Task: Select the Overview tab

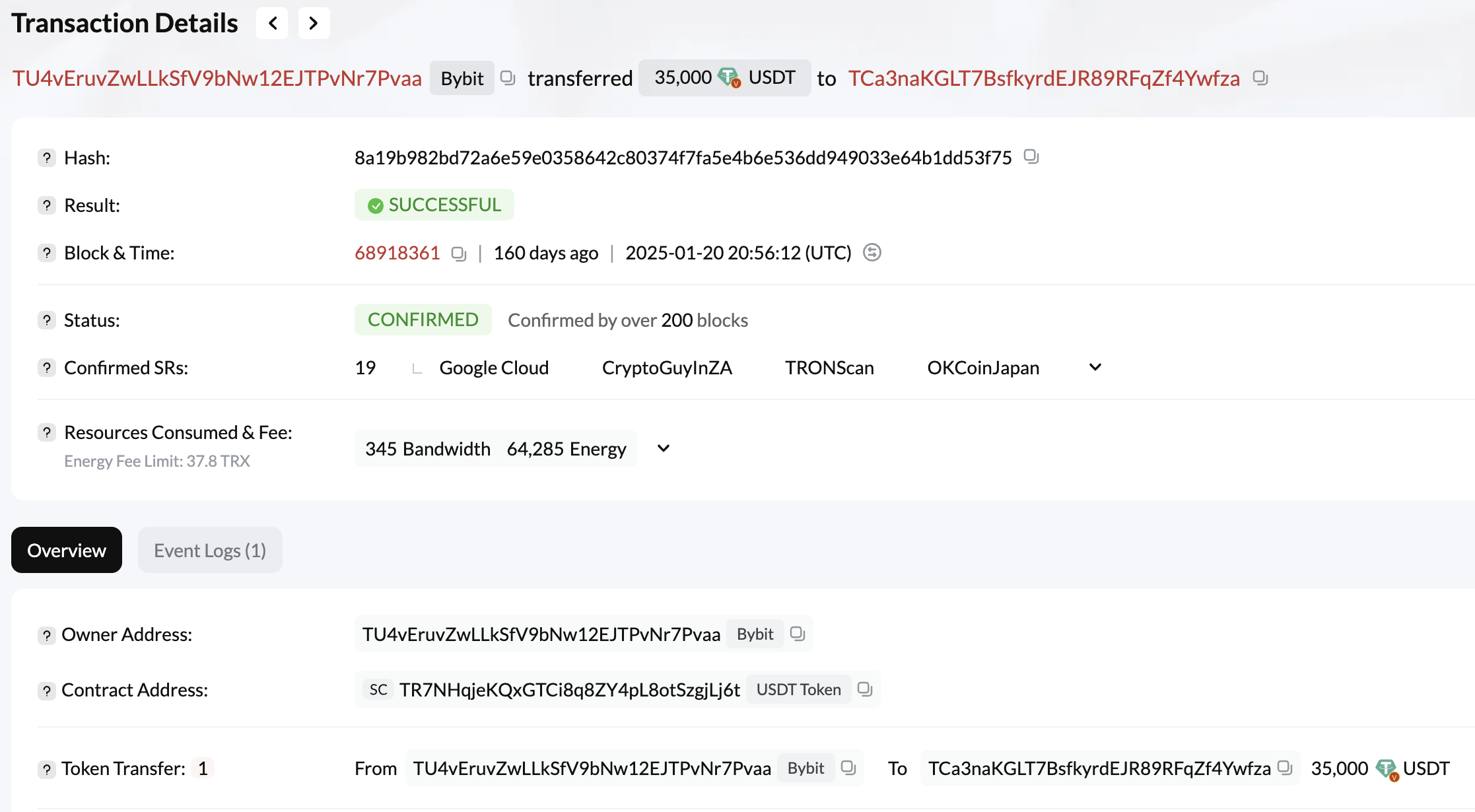Action: [67, 550]
